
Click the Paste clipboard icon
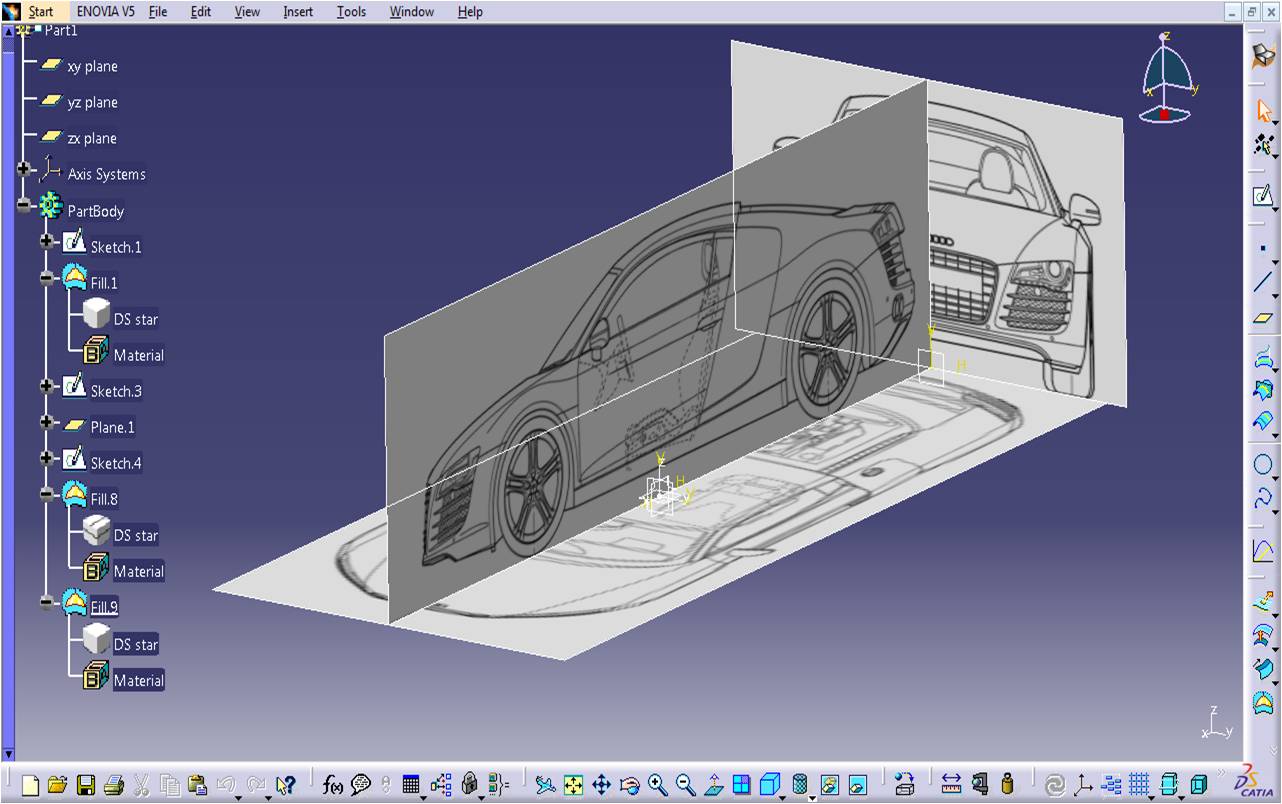197,785
